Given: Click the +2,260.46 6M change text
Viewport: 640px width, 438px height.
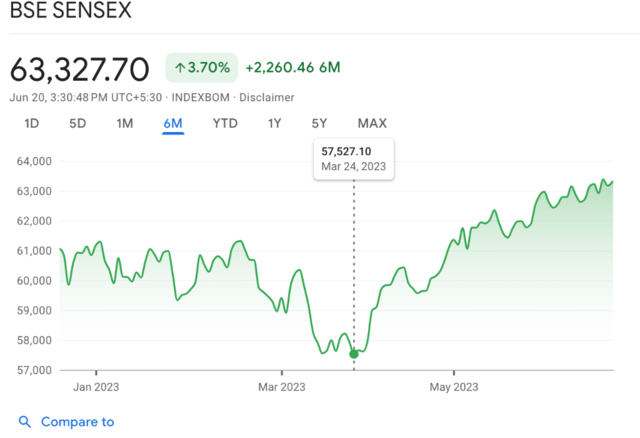Looking at the screenshot, I should click(x=293, y=67).
